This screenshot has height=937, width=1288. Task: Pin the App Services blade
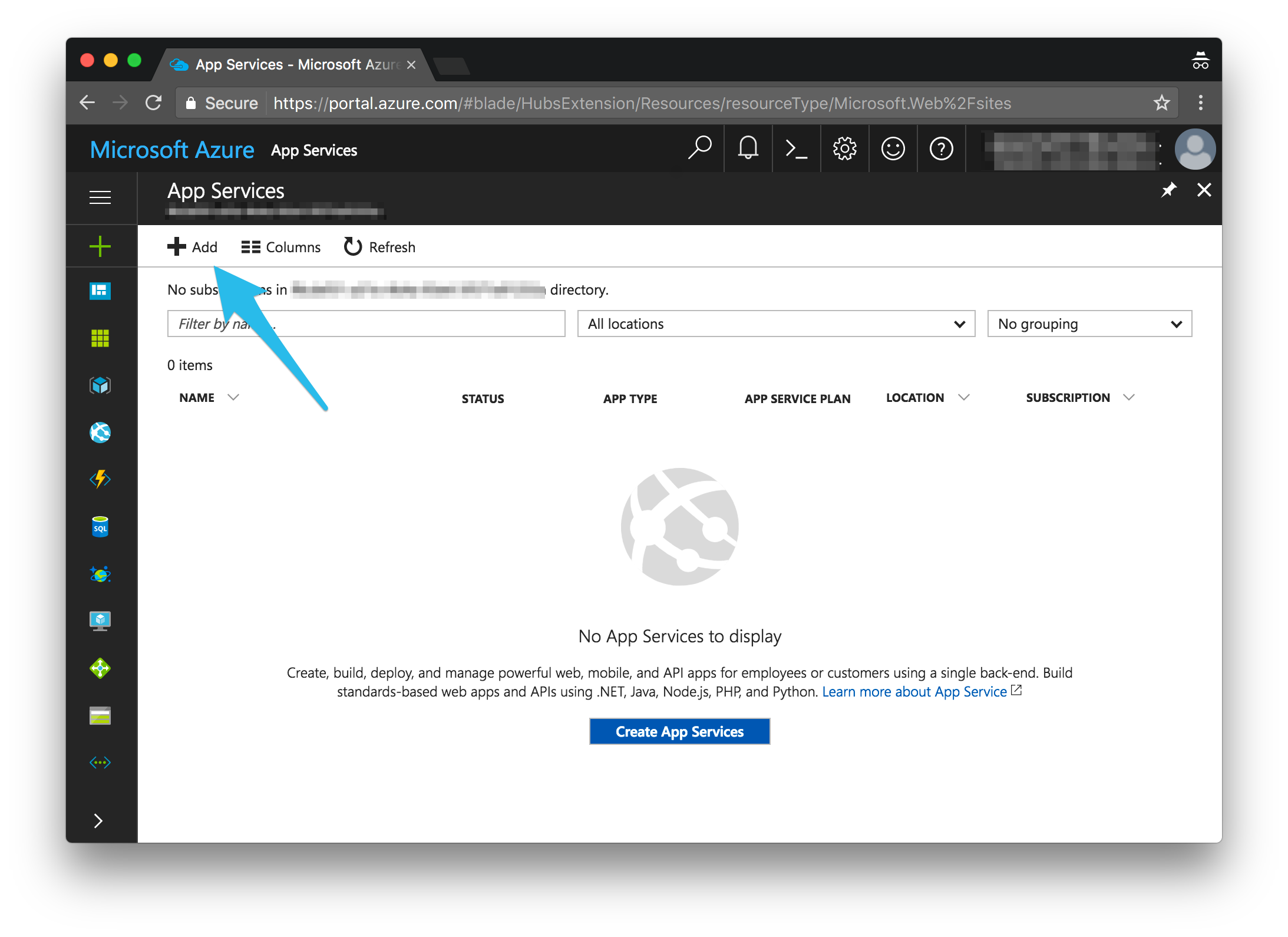click(x=1169, y=190)
